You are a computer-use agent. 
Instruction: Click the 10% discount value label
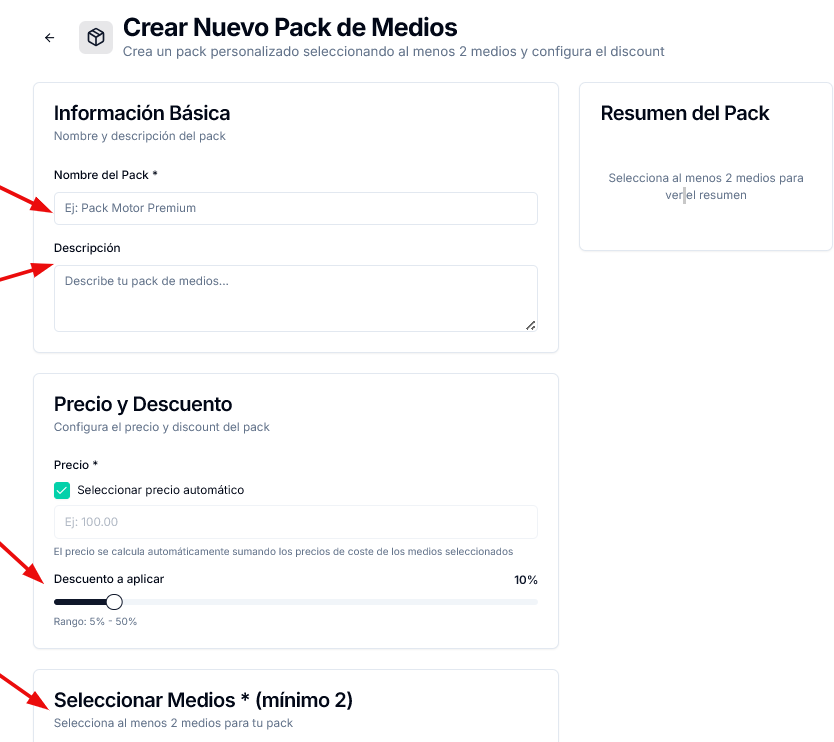[x=521, y=579]
